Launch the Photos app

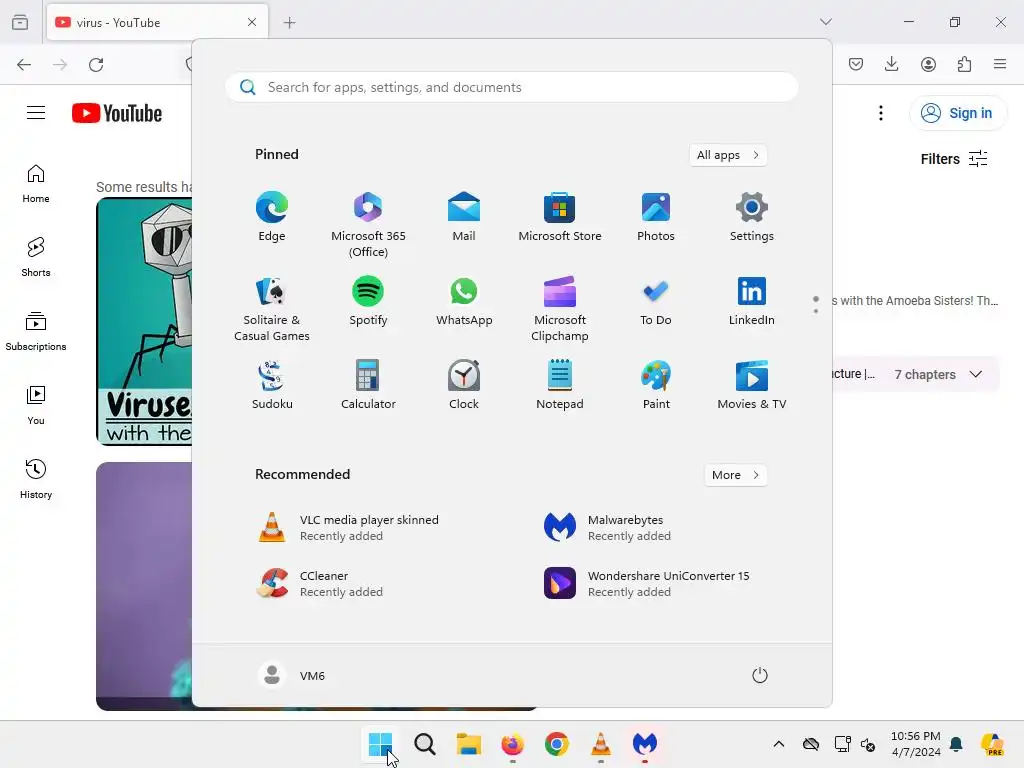point(656,217)
